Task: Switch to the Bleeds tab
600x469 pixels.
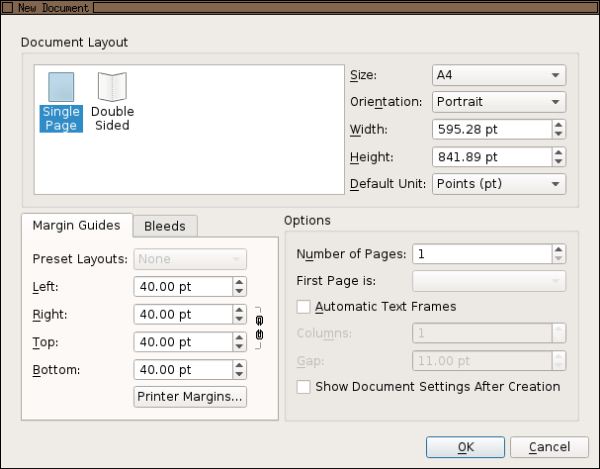Action: coord(165,226)
